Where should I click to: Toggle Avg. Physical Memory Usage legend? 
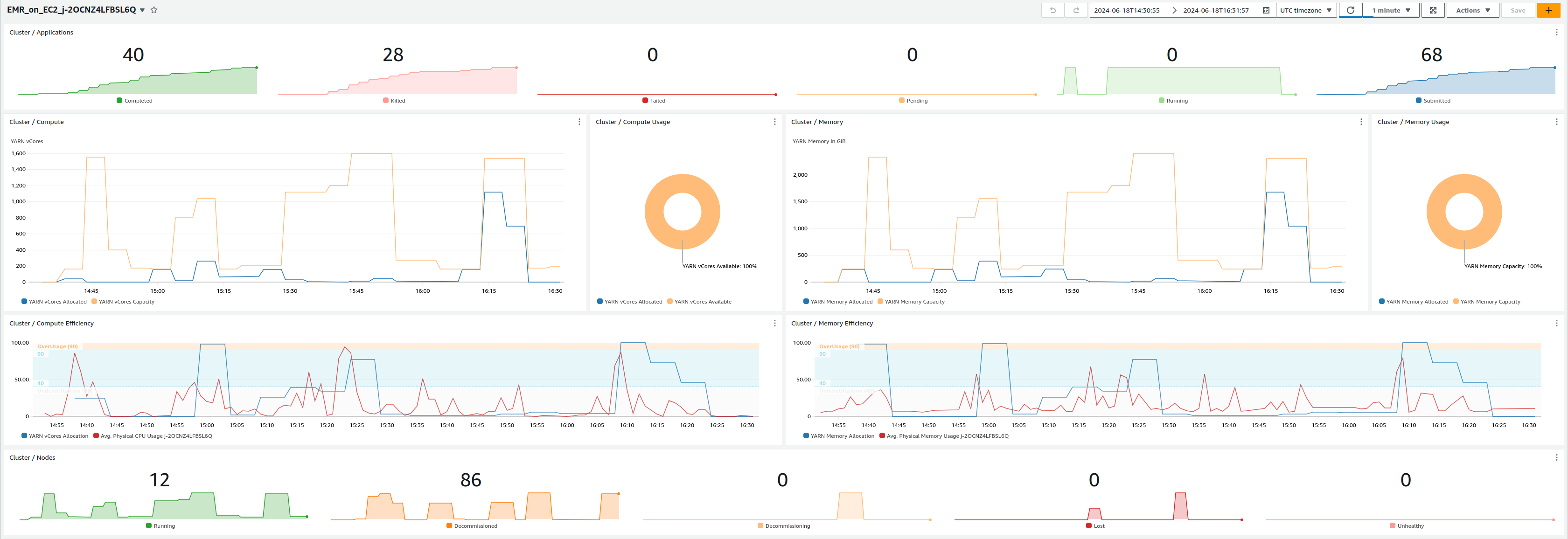coord(944,435)
